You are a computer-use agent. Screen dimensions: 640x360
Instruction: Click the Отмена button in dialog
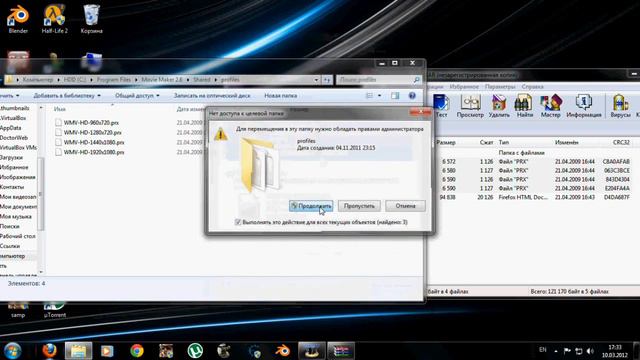click(x=405, y=206)
